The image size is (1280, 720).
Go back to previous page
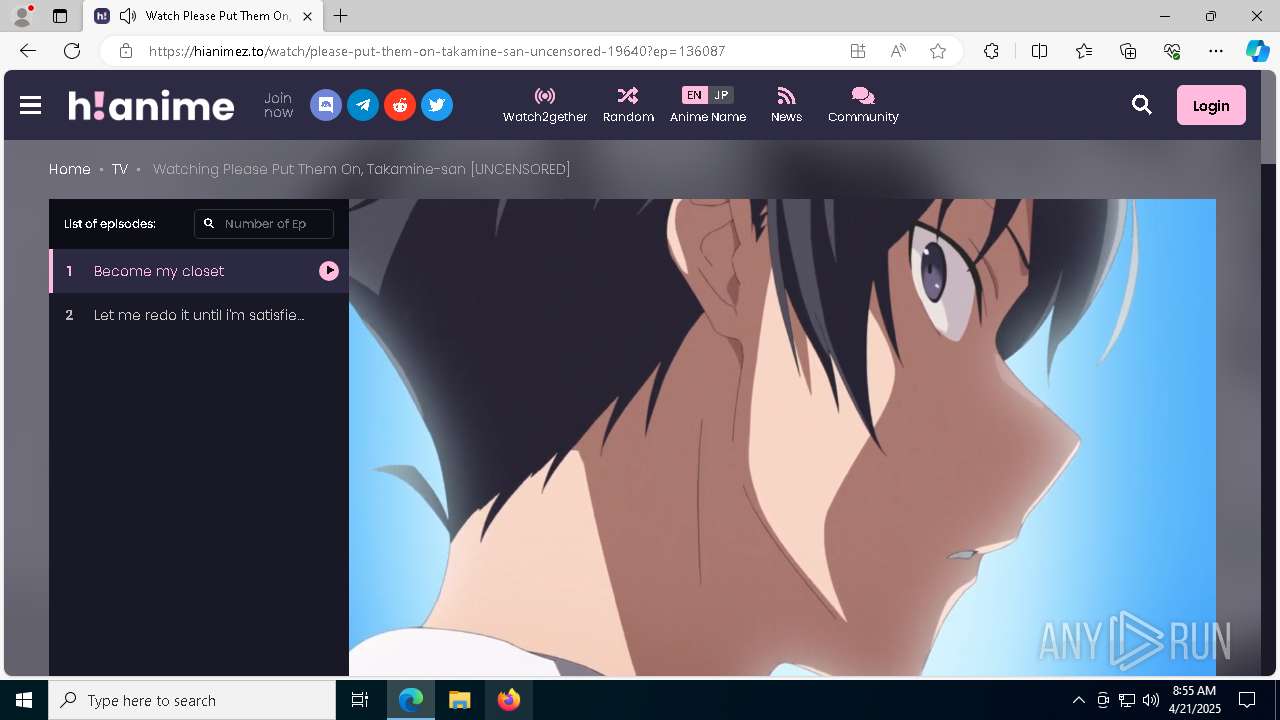coord(28,51)
